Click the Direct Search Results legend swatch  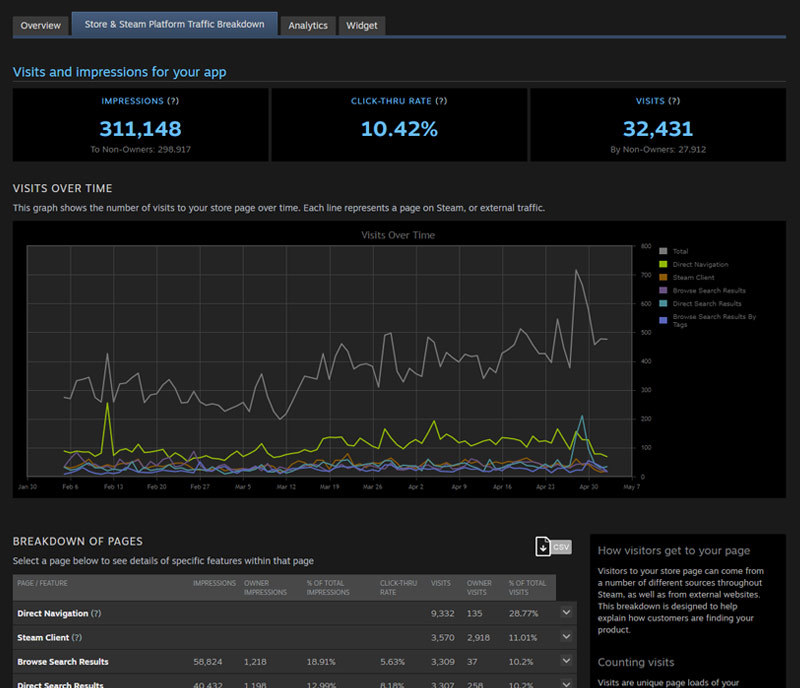[665, 303]
